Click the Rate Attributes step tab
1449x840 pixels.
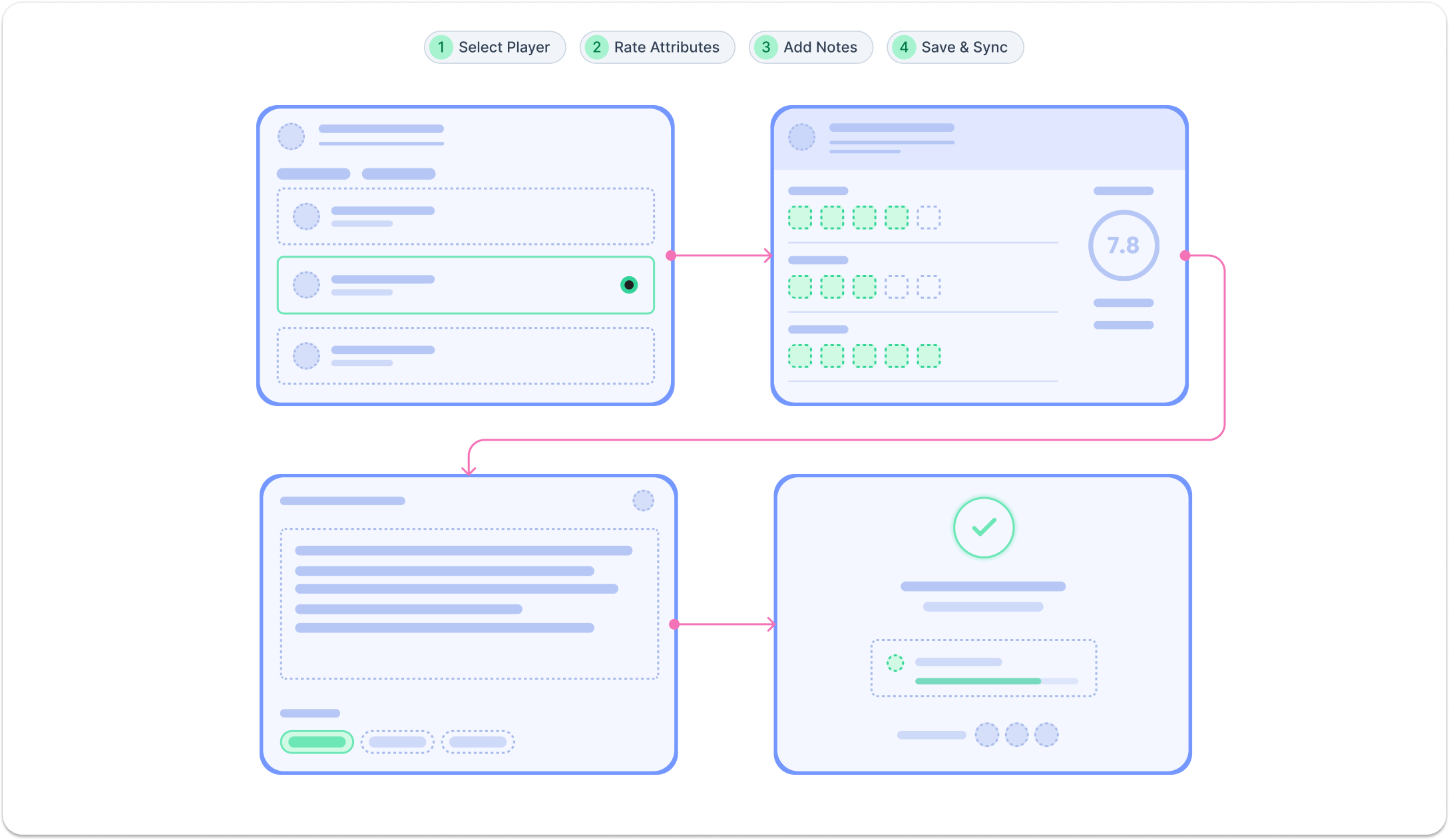[x=657, y=47]
